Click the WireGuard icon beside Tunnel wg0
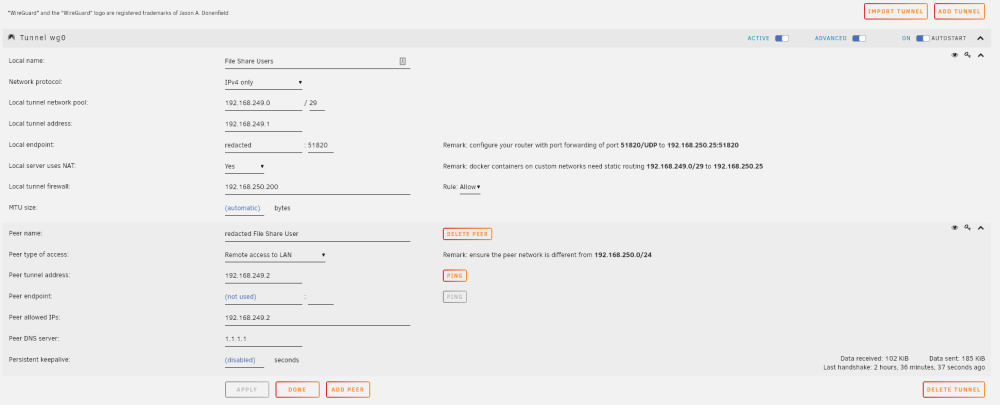The height and width of the screenshot is (405, 1000). point(11,38)
